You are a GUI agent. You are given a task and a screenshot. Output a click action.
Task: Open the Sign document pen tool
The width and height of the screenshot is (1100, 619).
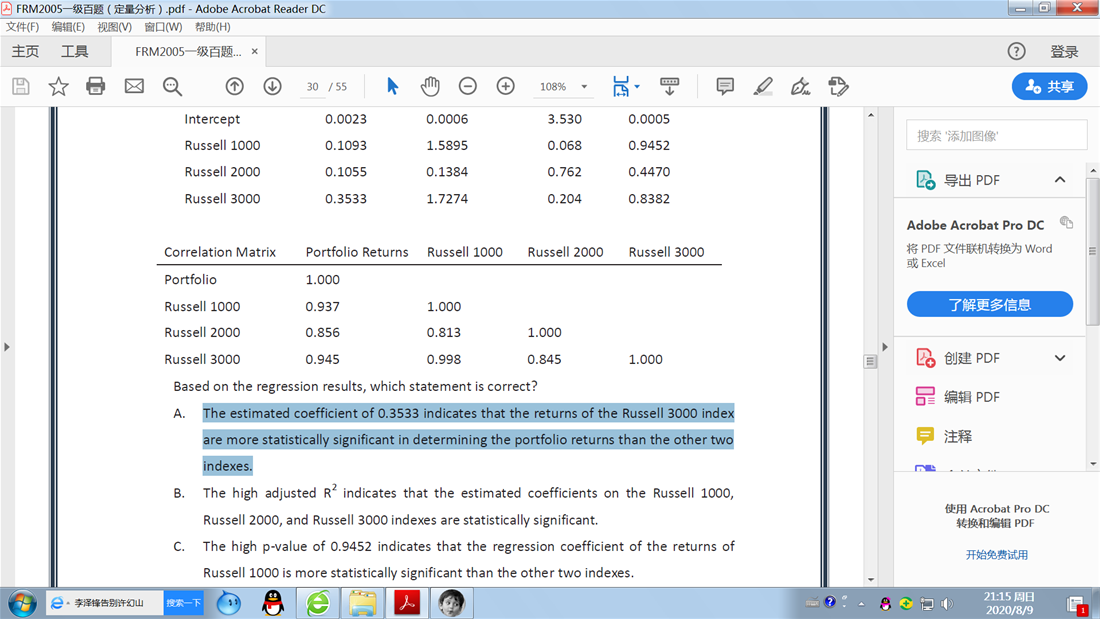(800, 86)
